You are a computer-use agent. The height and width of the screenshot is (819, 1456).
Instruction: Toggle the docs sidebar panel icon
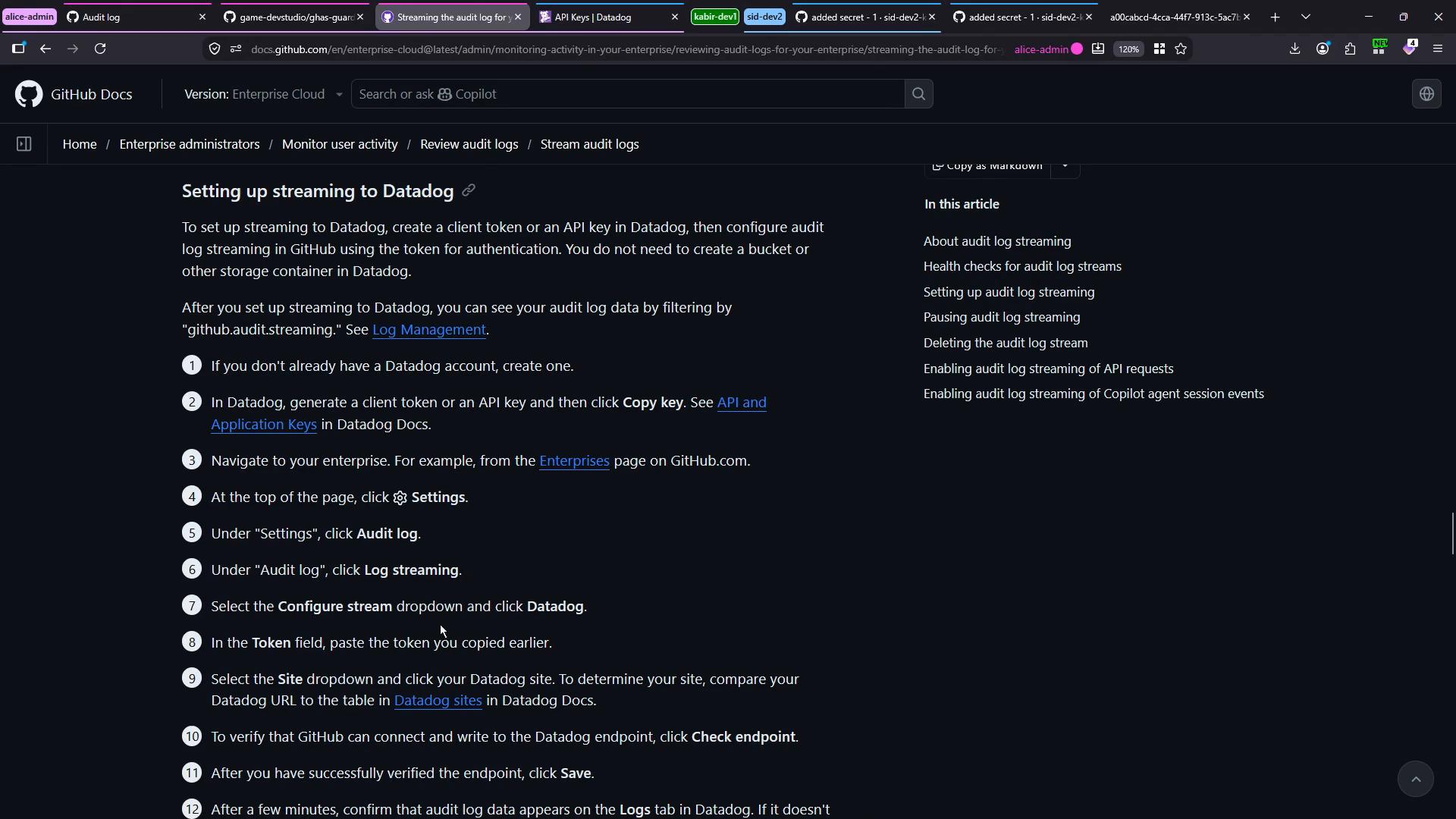[x=24, y=144]
